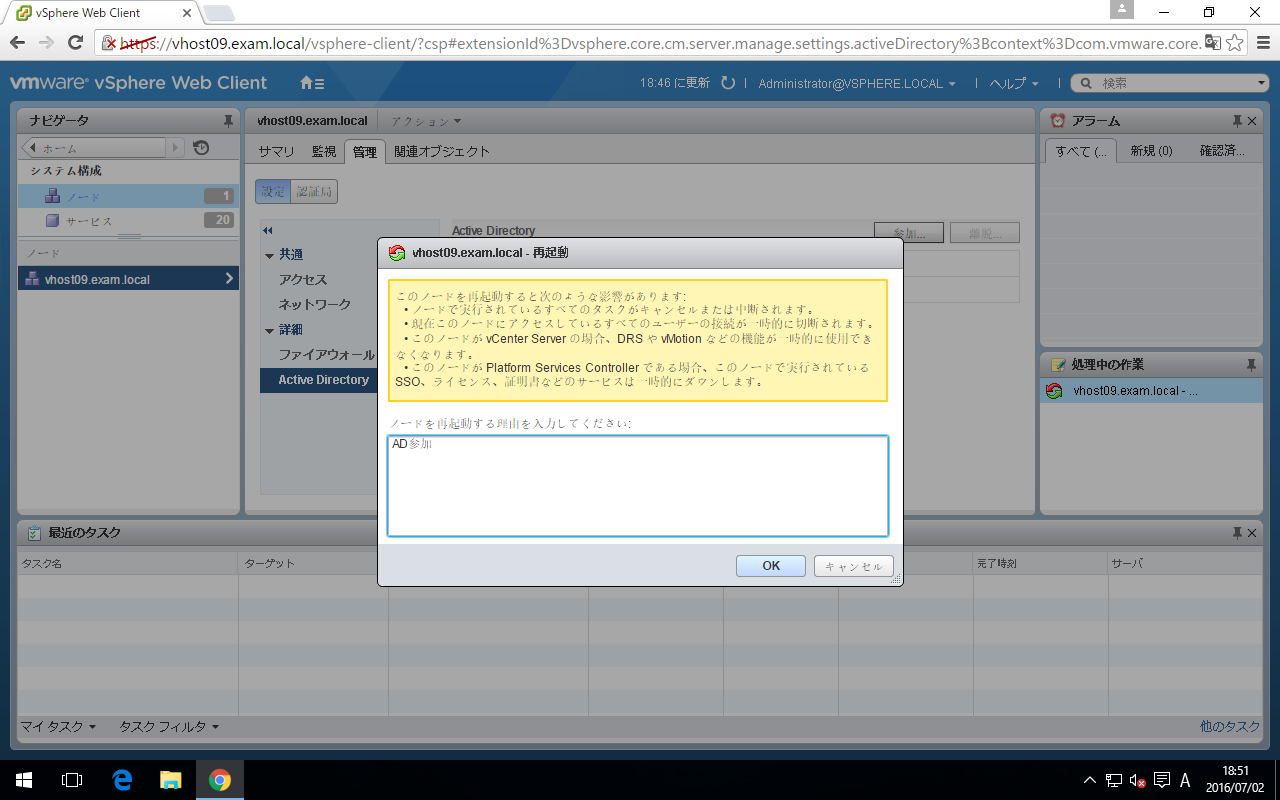Screen dimensions: 1280x800
Task: Select the サービス item in navigator
Action: 128,220
